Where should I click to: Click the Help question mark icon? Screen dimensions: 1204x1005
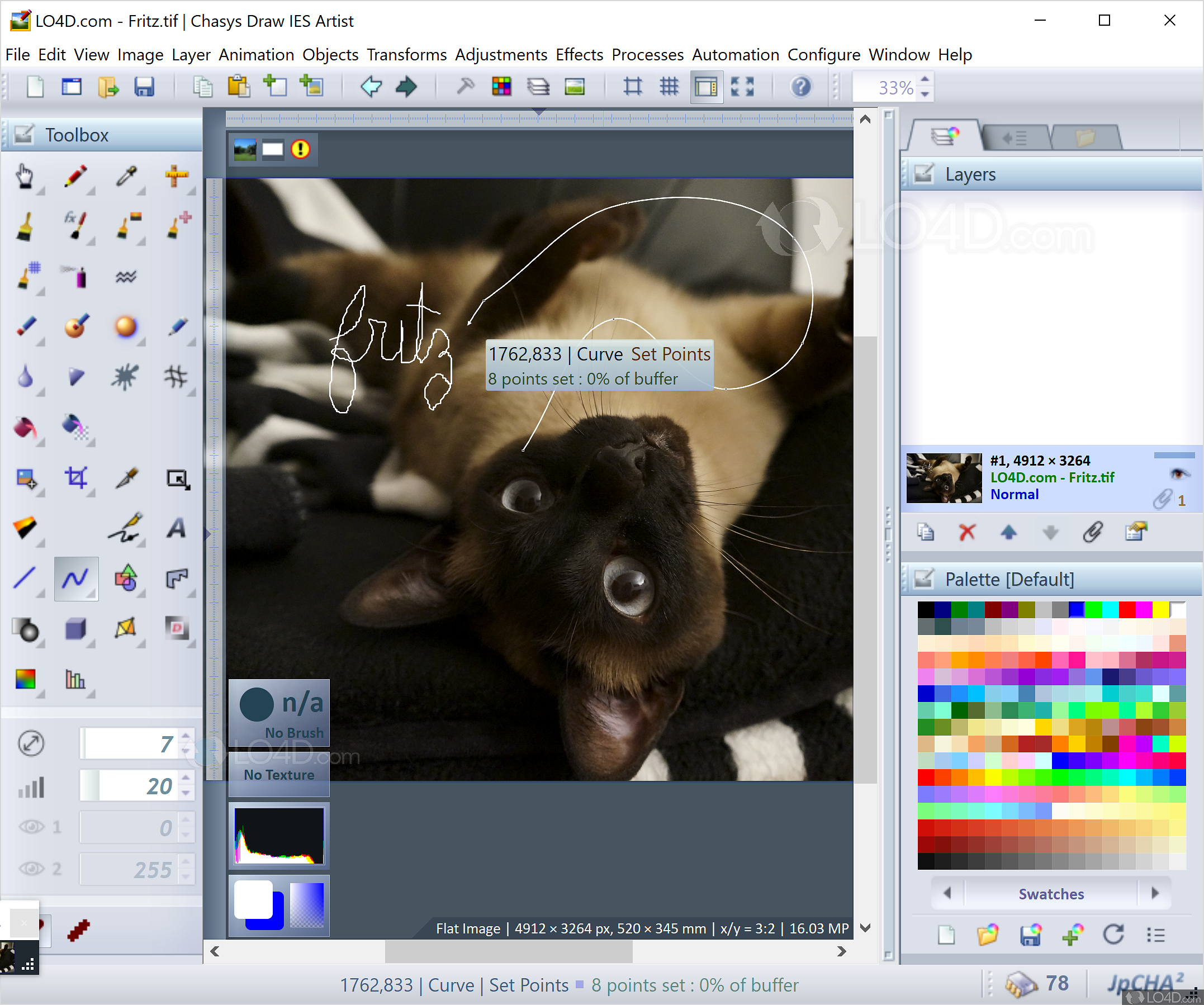point(801,87)
